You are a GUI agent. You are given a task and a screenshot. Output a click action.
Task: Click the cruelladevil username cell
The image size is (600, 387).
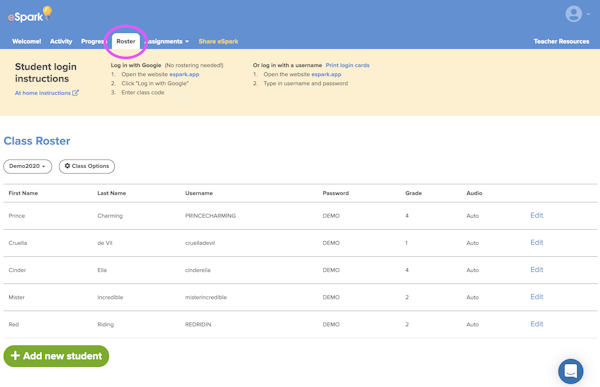coord(200,243)
